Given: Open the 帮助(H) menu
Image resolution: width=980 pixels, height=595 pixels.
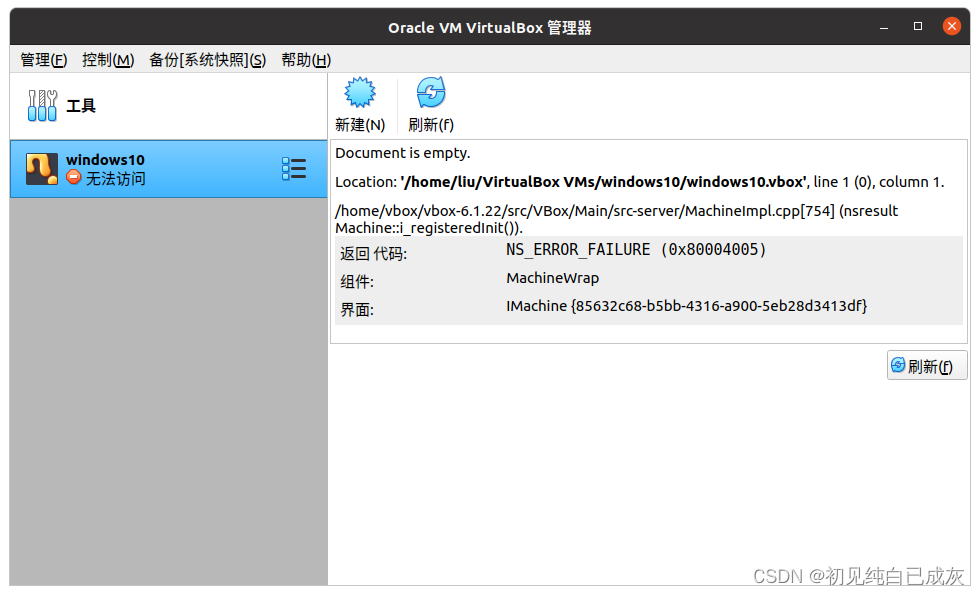Looking at the screenshot, I should tap(306, 60).
